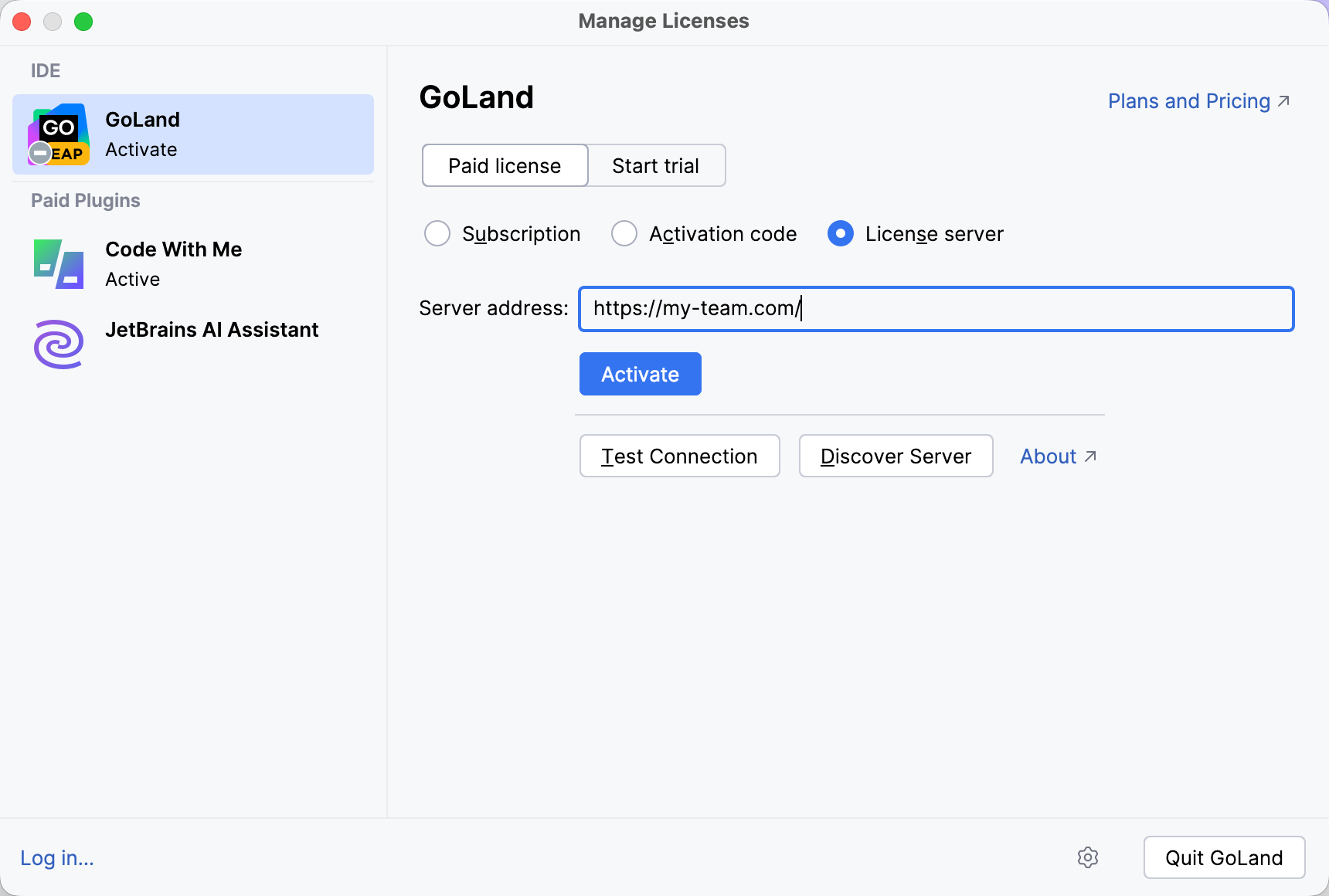The image size is (1329, 896).
Task: Quit GoLand
Action: tap(1224, 857)
